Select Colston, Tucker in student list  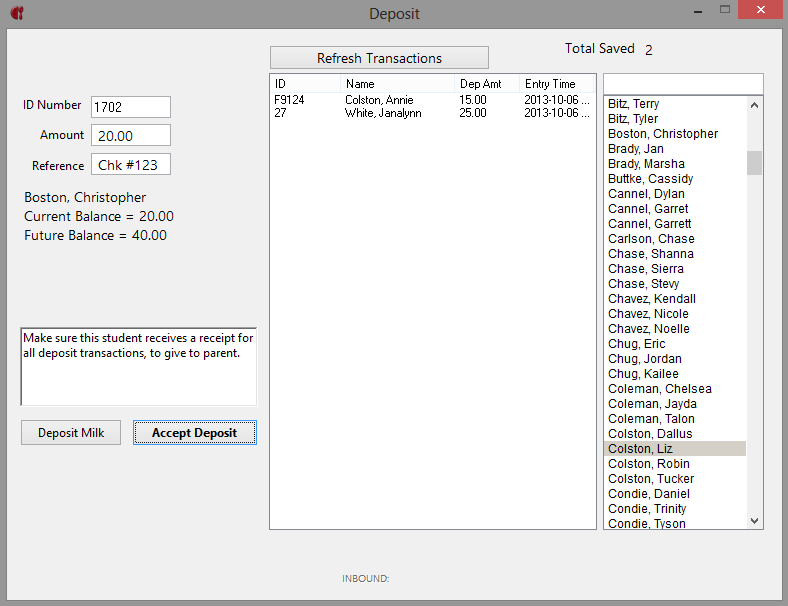pos(674,479)
